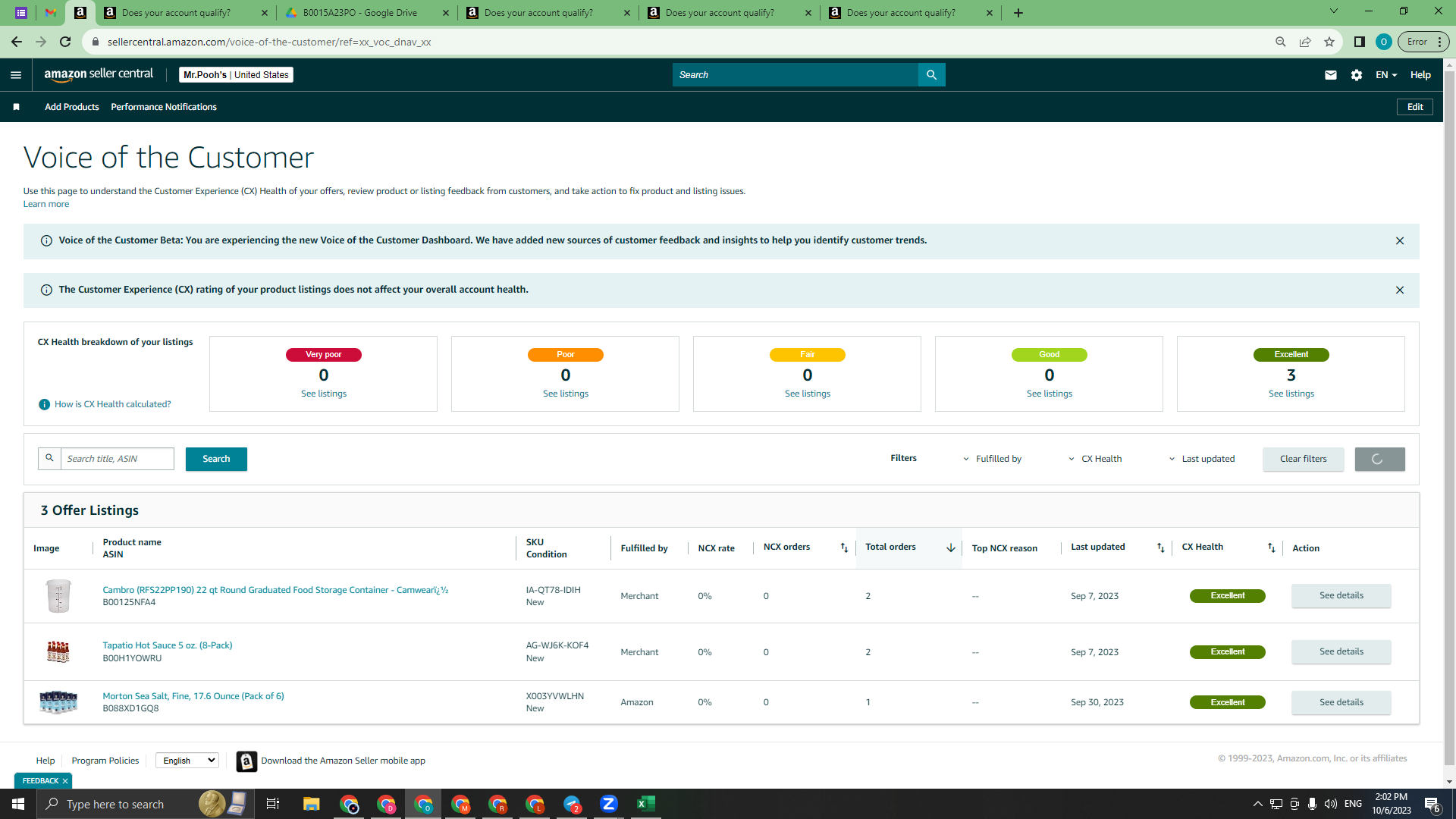Reload the page with browser refresh icon
Image resolution: width=1456 pixels, height=819 pixels.
point(65,42)
